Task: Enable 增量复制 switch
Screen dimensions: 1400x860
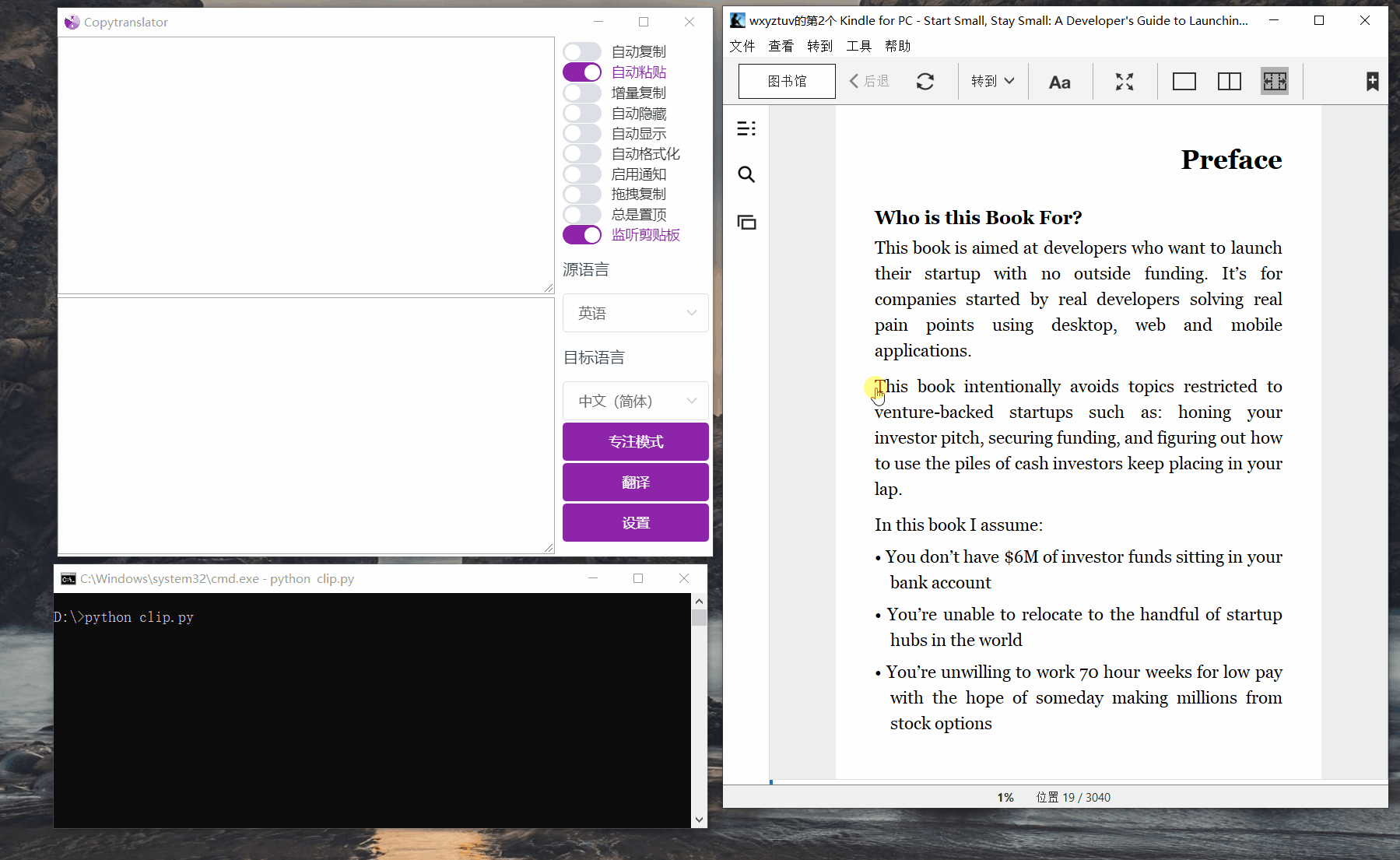Action: pos(582,93)
